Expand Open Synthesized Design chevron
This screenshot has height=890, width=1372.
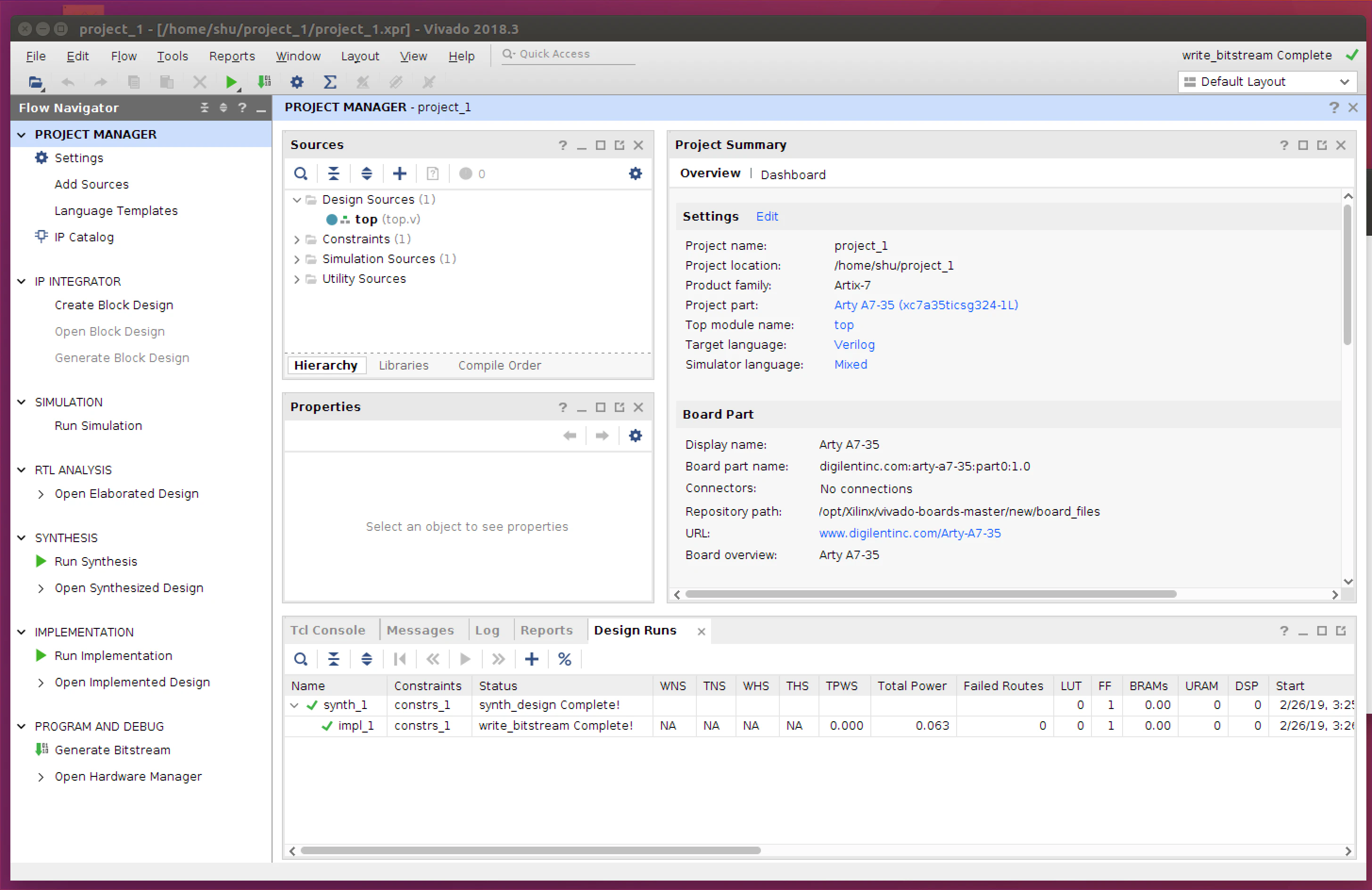click(41, 588)
